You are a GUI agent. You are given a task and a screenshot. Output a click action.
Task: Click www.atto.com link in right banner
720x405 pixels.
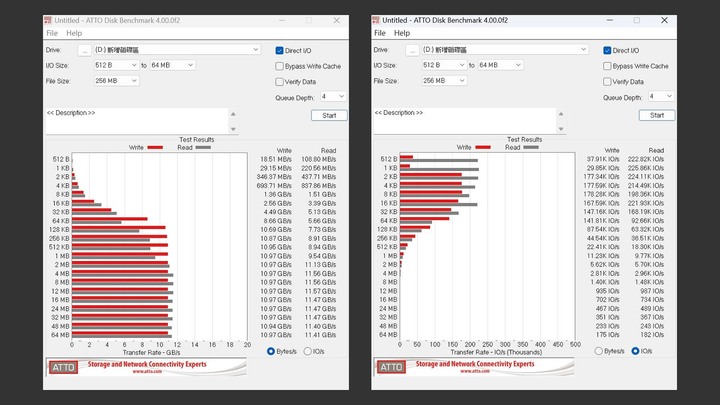click(475, 371)
